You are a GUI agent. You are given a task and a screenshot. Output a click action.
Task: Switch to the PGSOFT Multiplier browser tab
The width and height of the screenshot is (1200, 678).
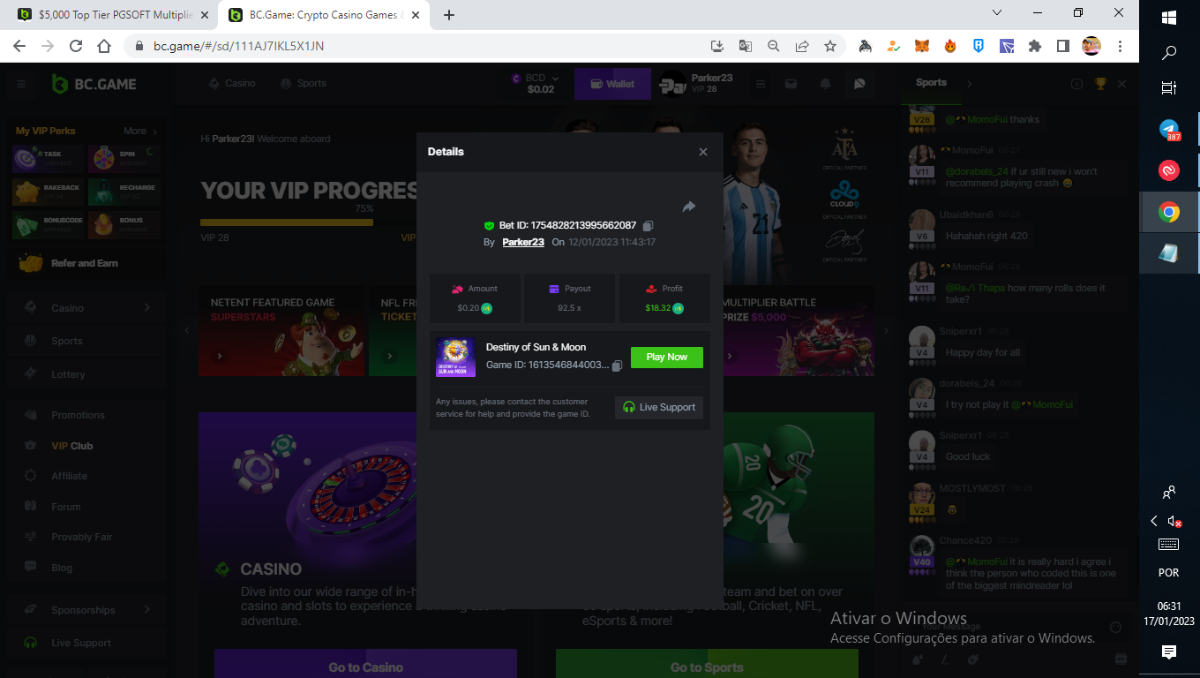point(113,15)
